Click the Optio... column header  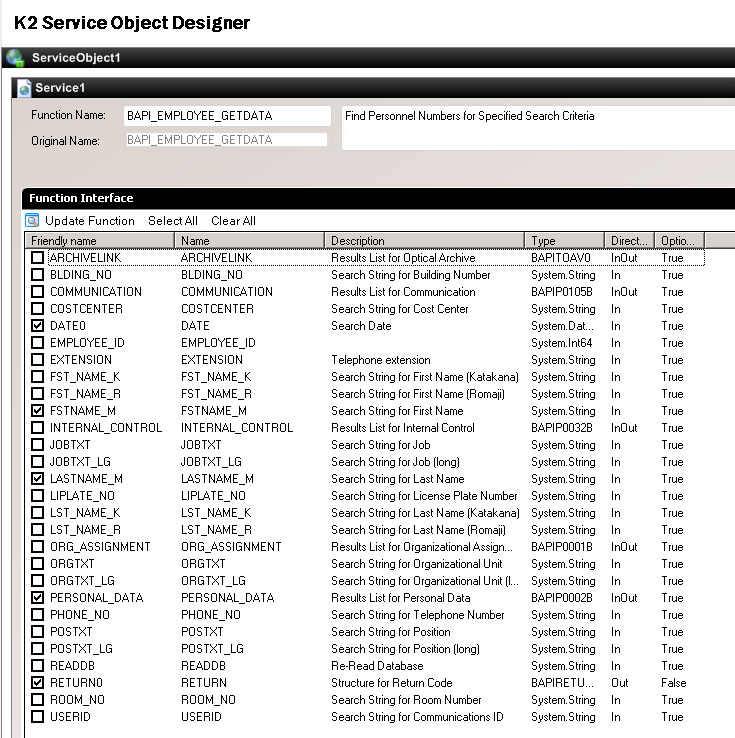point(679,241)
